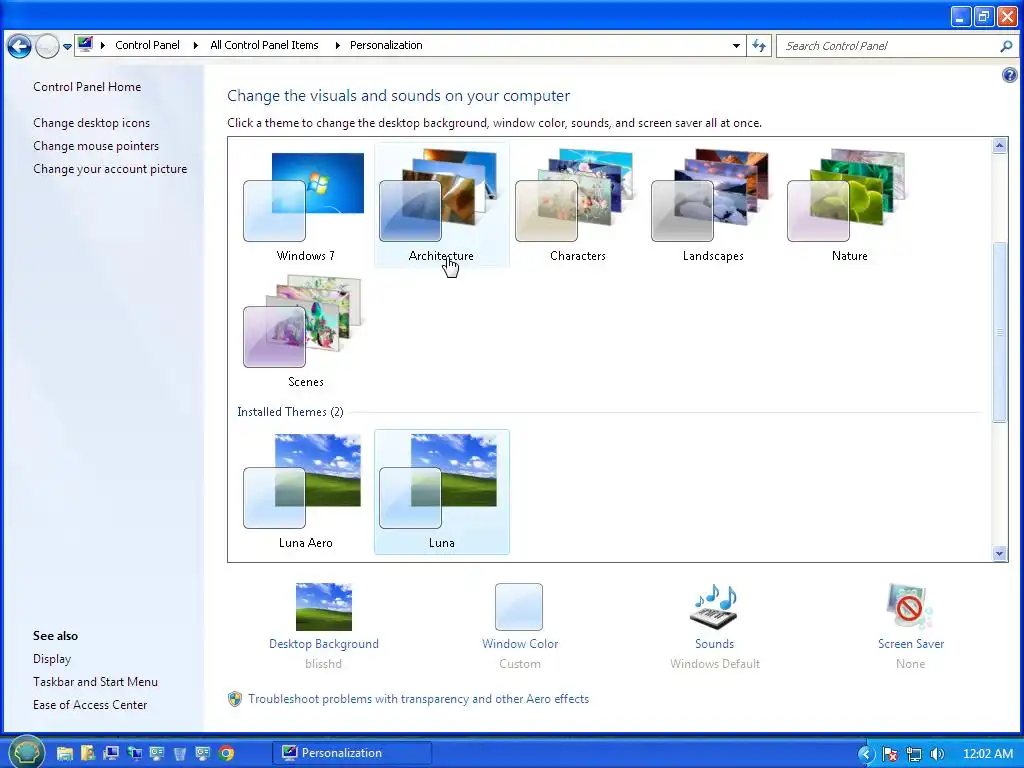Click the Installed Themes (2) header
Viewport: 1024px width, 768px height.
click(290, 412)
